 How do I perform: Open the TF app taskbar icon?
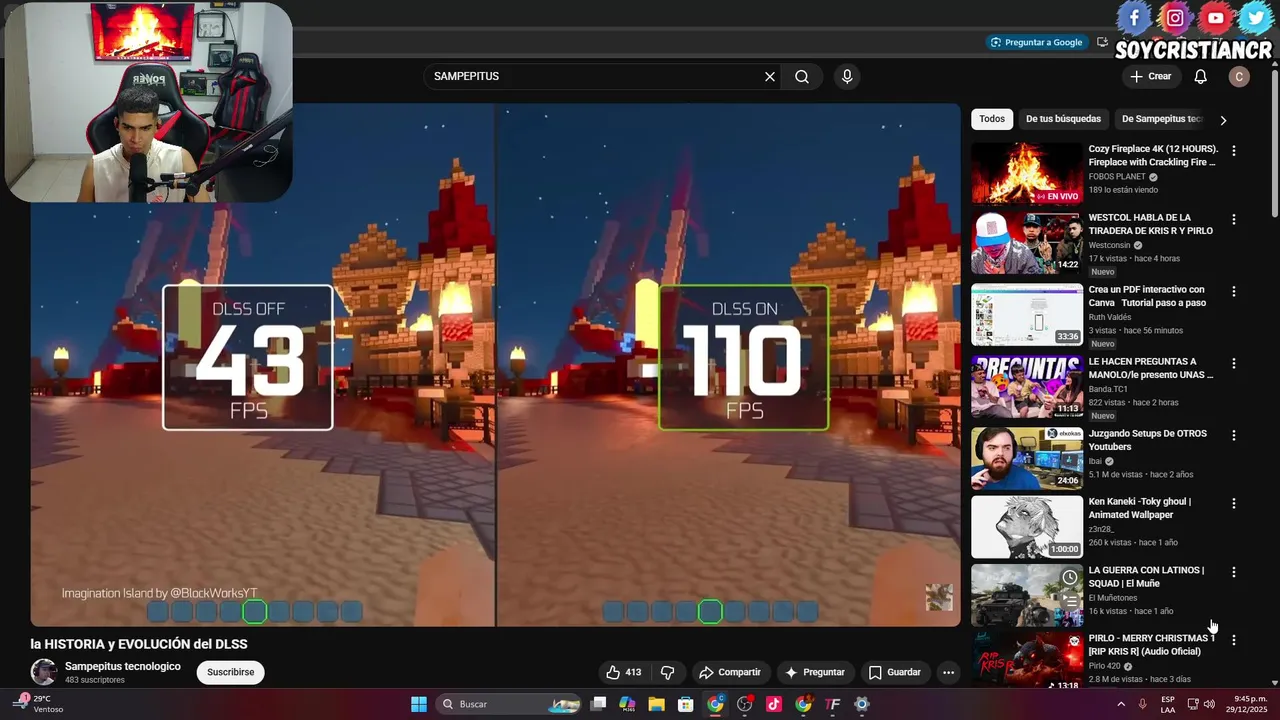[833, 704]
